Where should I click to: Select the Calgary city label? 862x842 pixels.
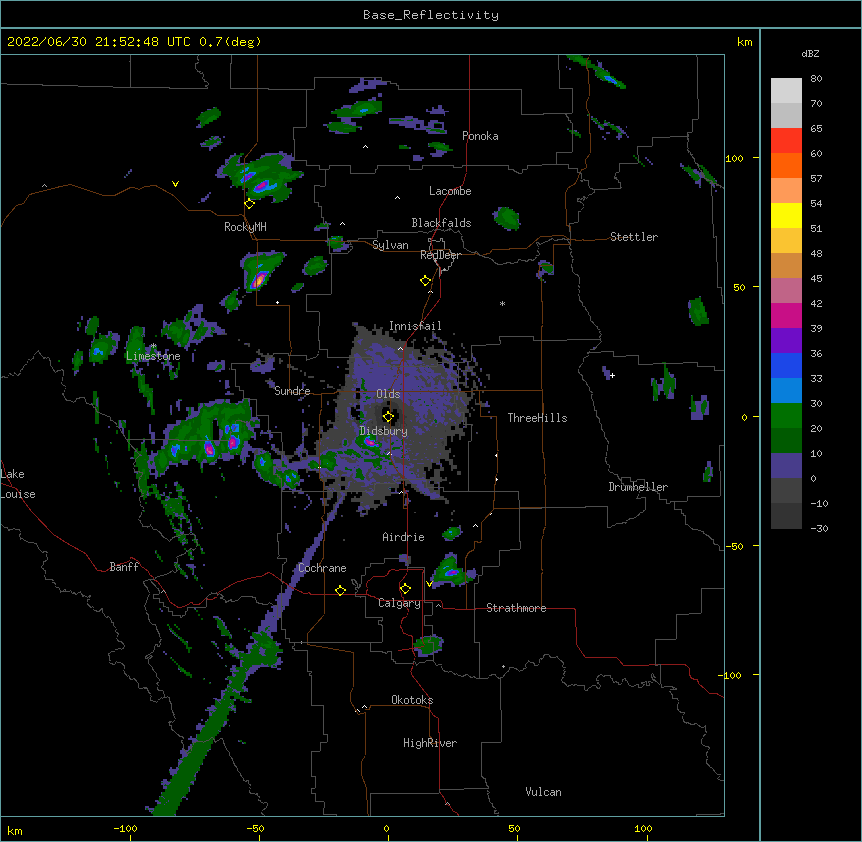(399, 603)
